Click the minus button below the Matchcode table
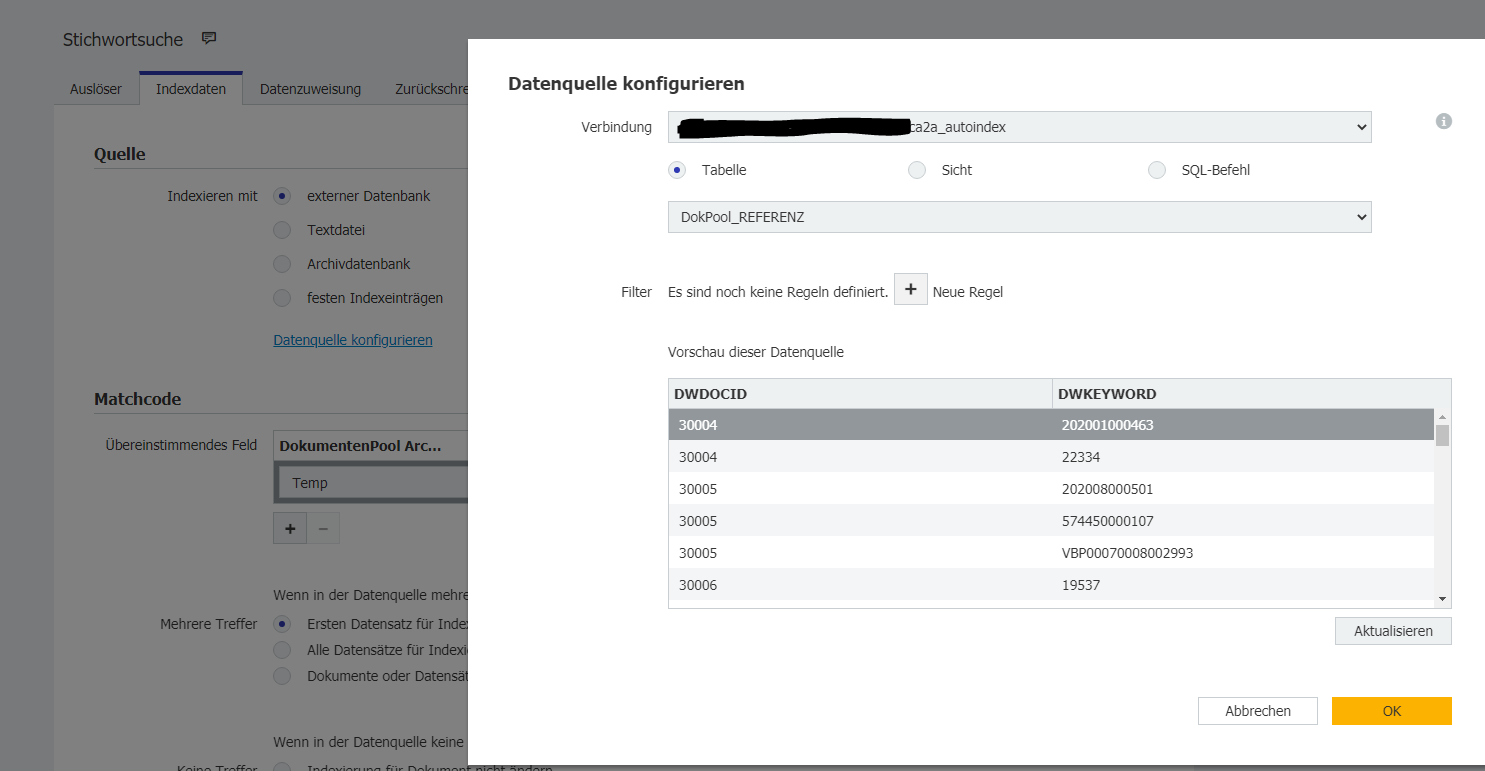Viewport: 1485px width, 771px height. tap(322, 528)
